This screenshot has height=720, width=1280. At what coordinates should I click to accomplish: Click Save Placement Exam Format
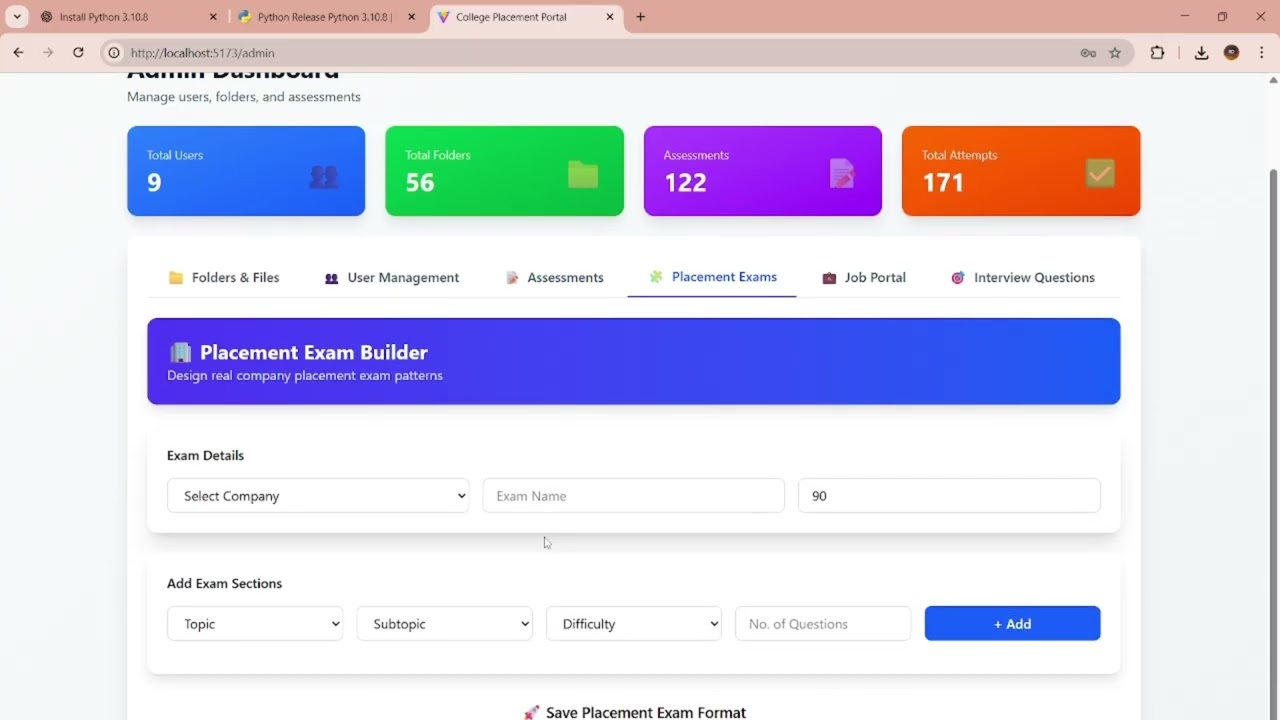click(634, 712)
